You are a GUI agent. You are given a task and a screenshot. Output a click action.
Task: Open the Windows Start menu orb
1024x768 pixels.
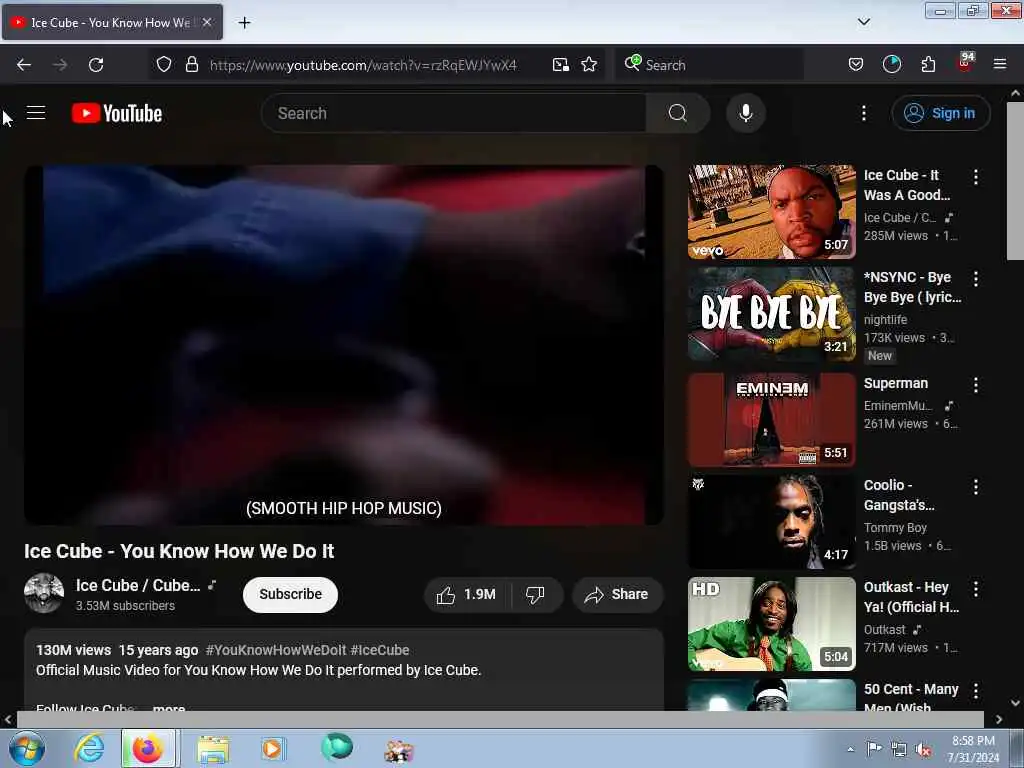point(27,748)
